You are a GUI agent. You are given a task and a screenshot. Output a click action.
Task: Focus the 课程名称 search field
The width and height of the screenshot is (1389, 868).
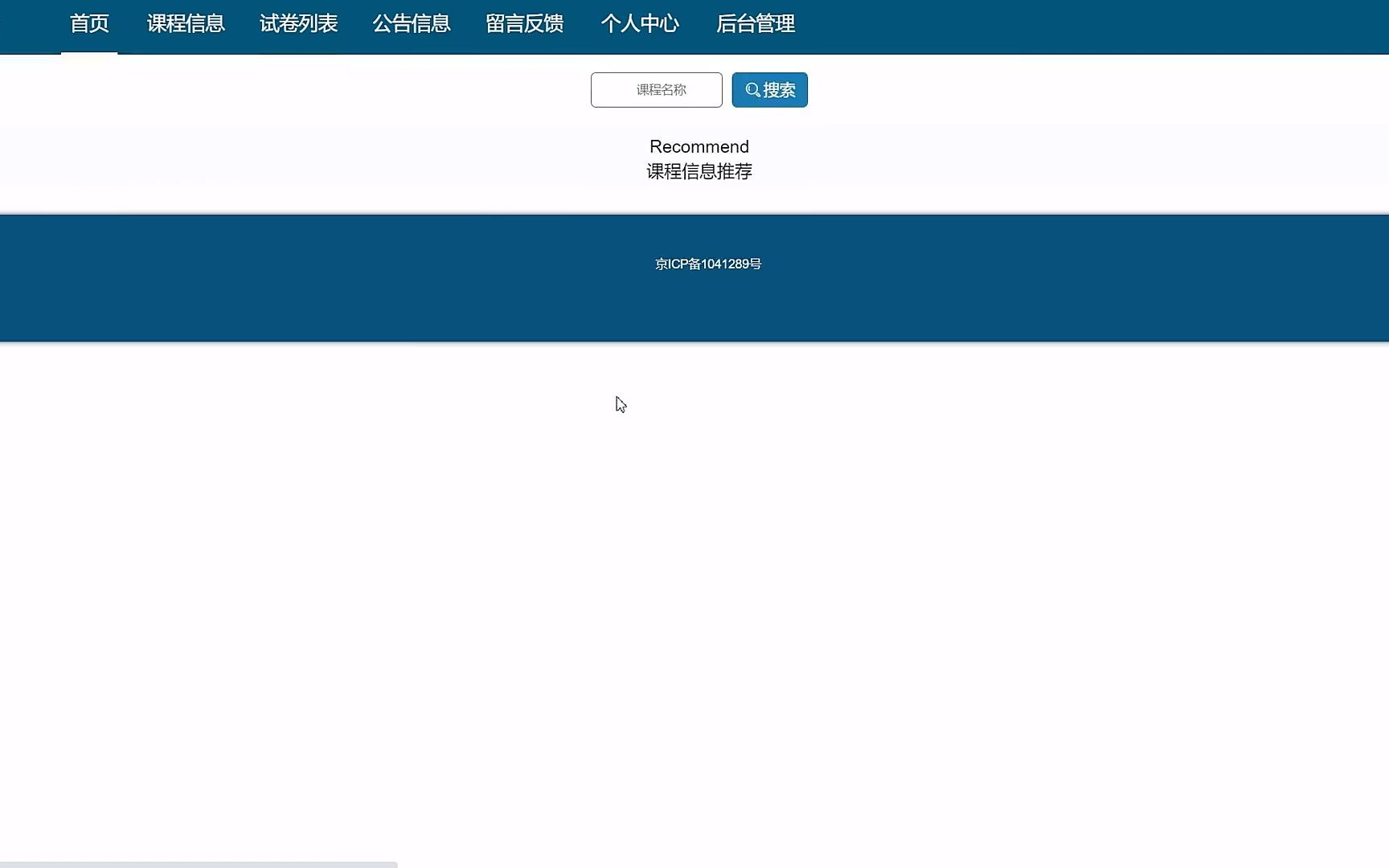point(657,90)
